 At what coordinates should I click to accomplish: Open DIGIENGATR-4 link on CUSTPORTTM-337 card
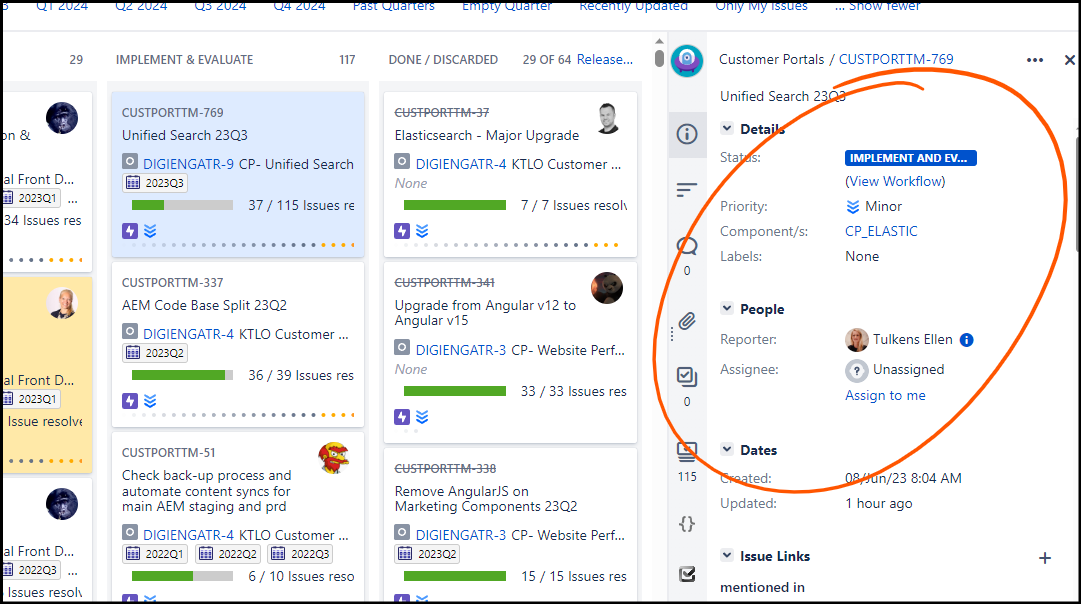(188, 334)
